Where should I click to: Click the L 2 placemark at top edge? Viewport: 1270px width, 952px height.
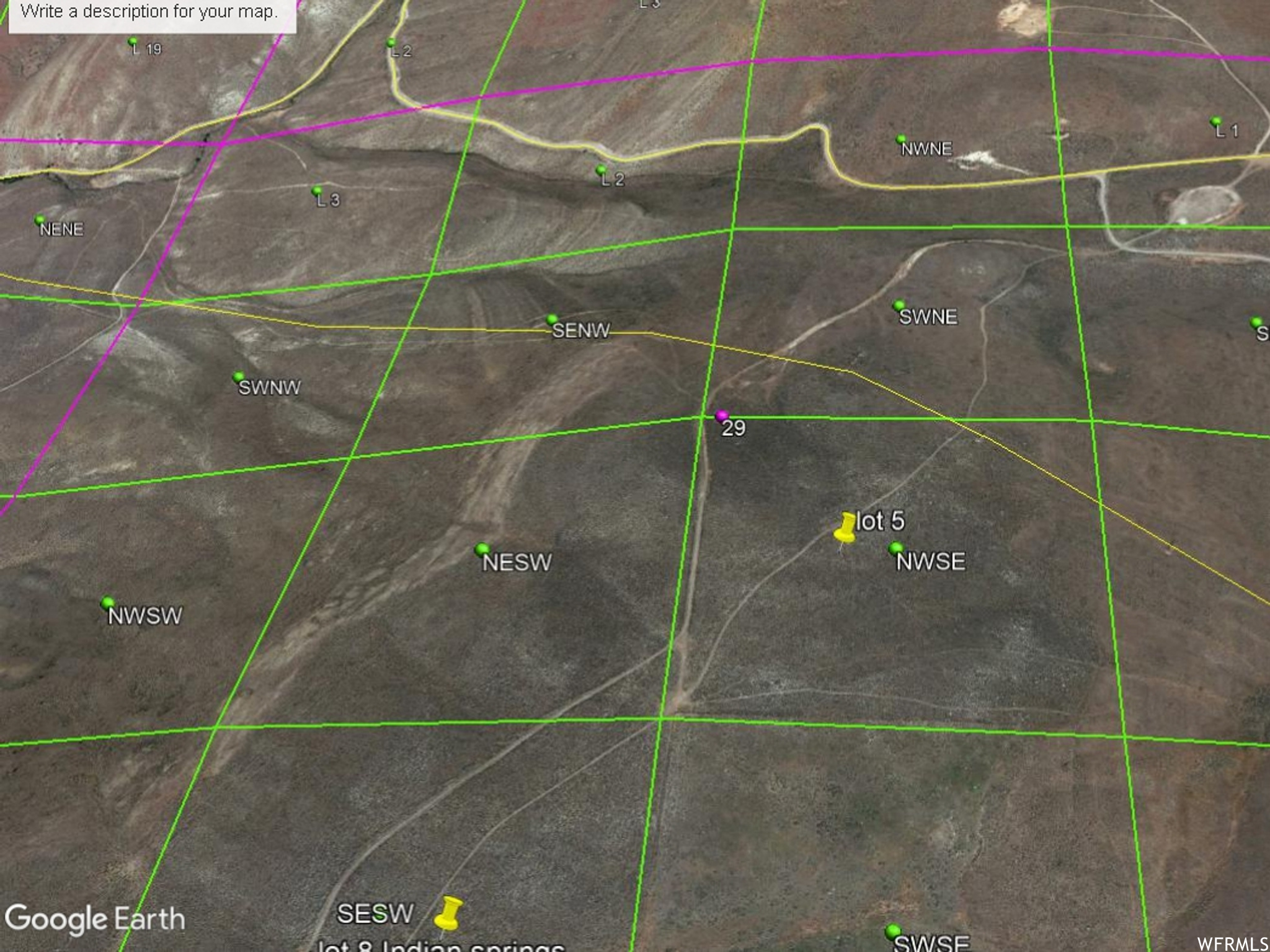pos(391,42)
